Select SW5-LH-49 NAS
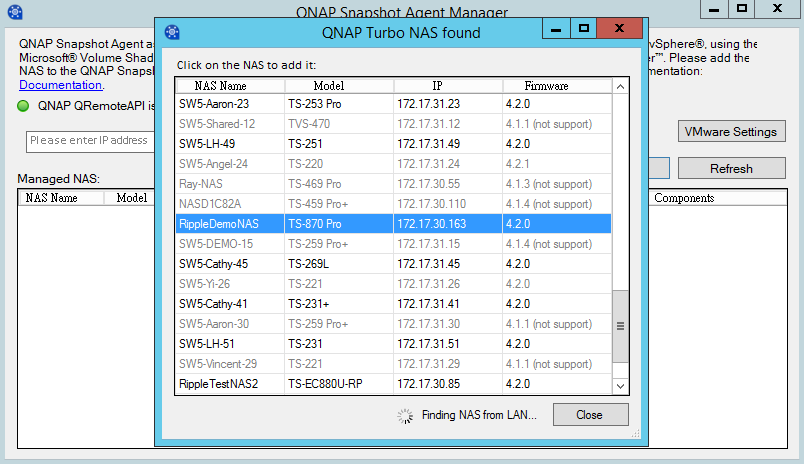The height and width of the screenshot is (464, 804). [393, 144]
